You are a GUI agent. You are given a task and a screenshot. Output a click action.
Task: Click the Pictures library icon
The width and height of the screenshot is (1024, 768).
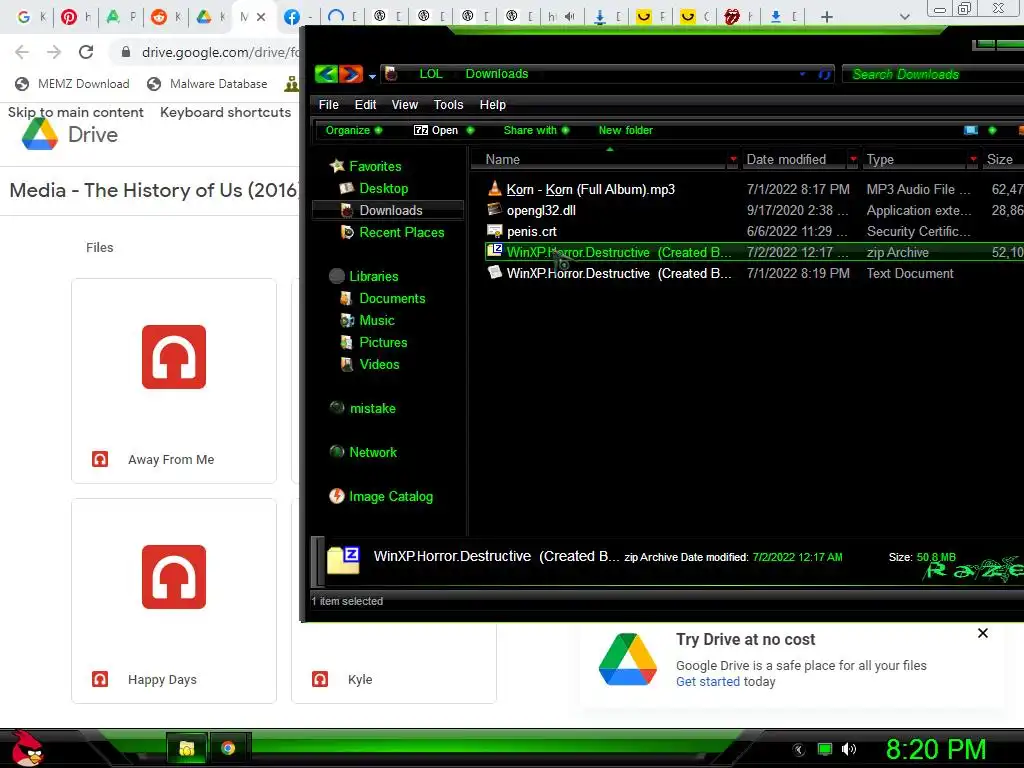(347, 342)
